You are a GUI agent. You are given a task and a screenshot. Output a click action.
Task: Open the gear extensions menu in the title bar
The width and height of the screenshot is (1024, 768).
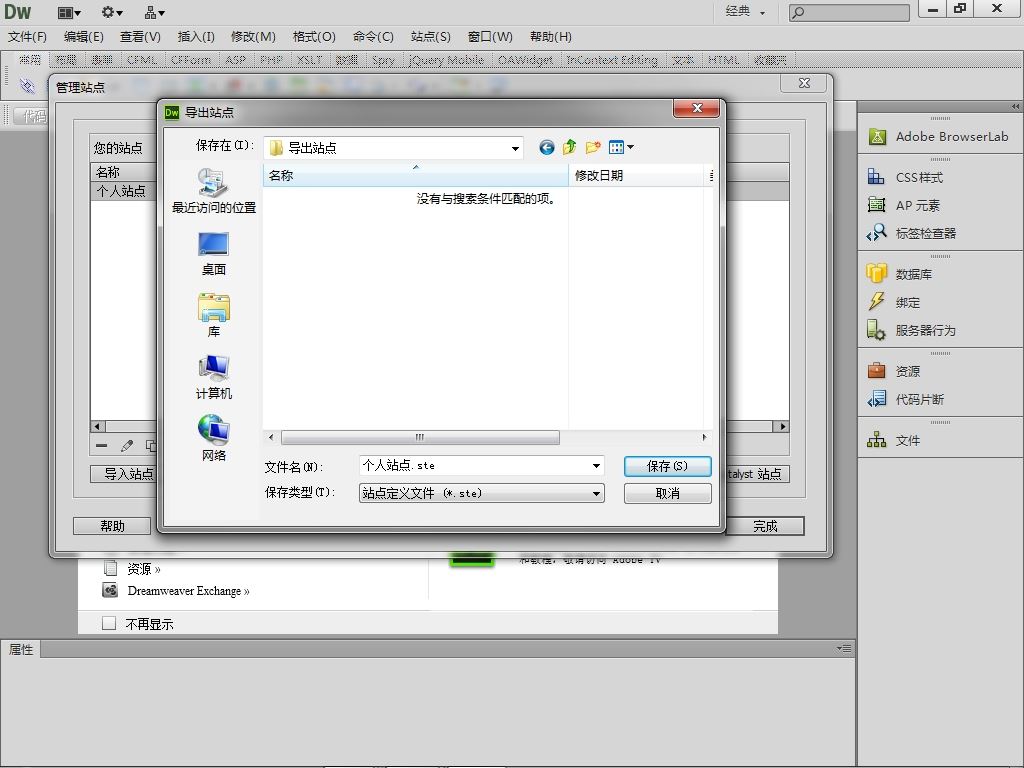point(112,12)
